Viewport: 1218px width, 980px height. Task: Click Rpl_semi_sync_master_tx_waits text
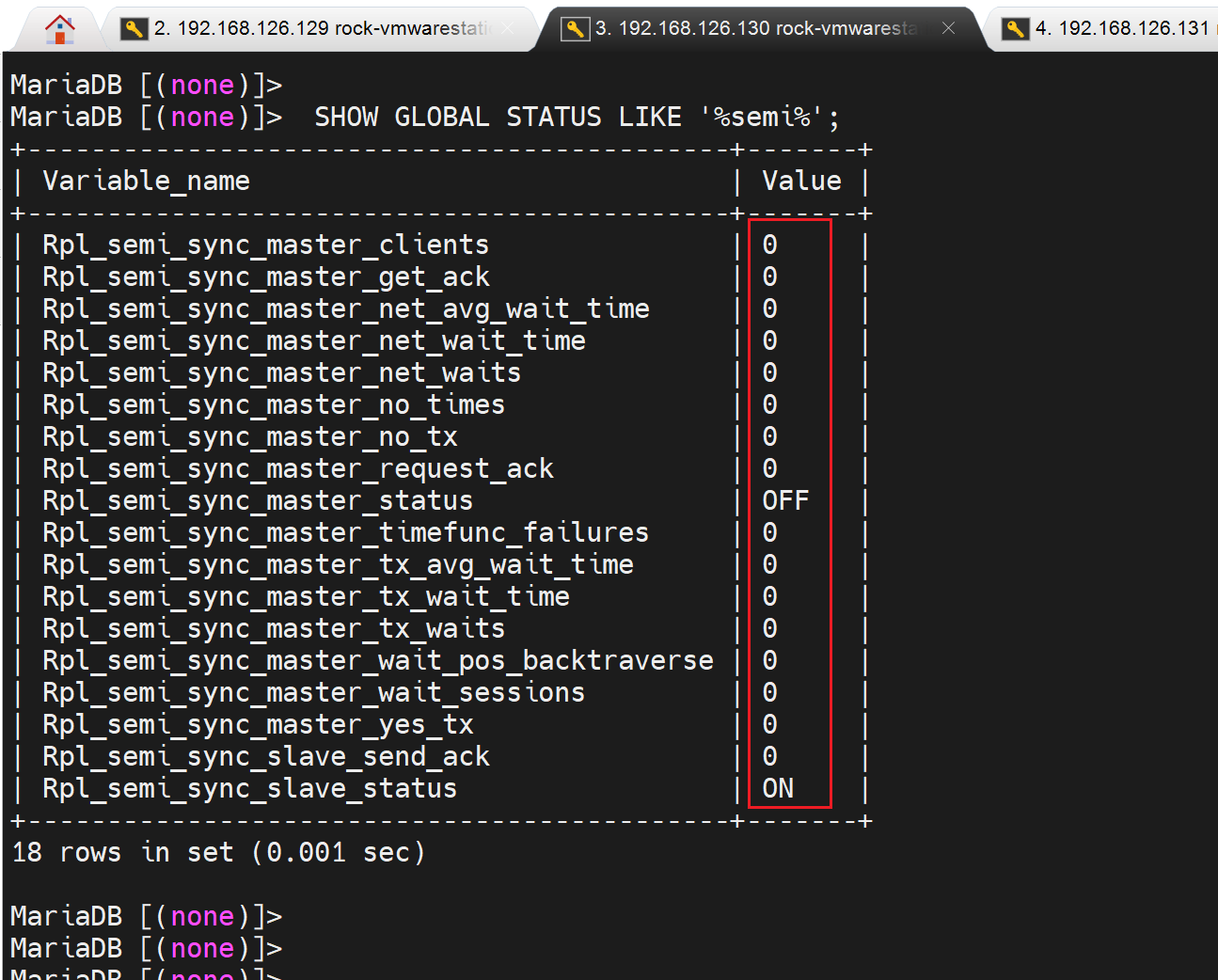tap(274, 628)
